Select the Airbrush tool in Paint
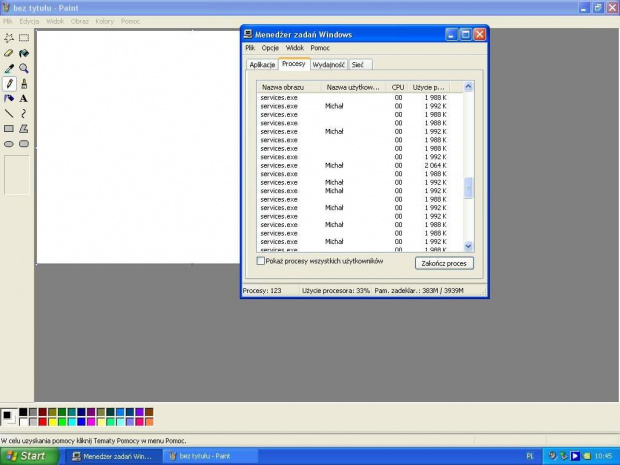Image resolution: width=620 pixels, height=465 pixels. coord(9,98)
